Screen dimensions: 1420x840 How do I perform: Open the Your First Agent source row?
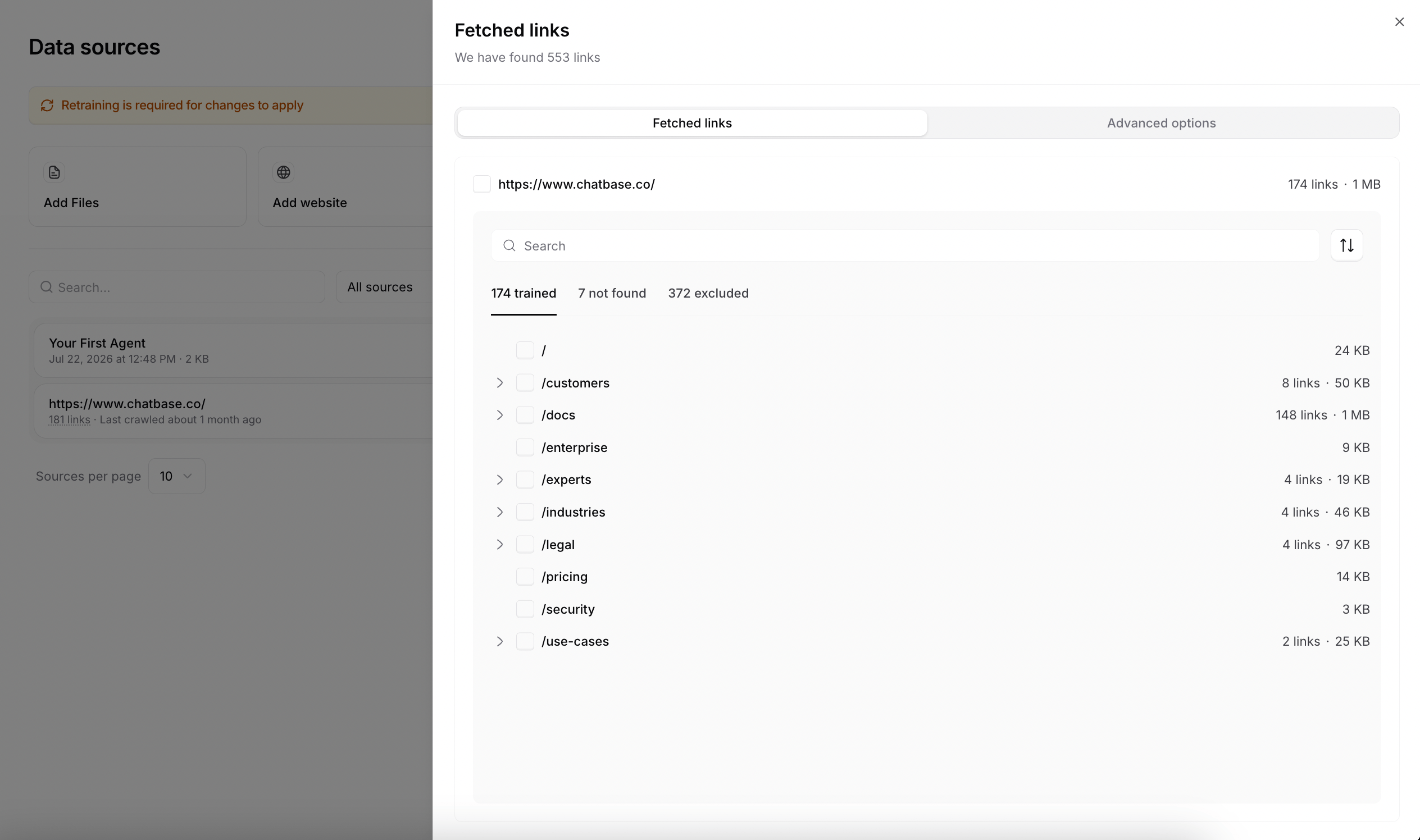233,350
